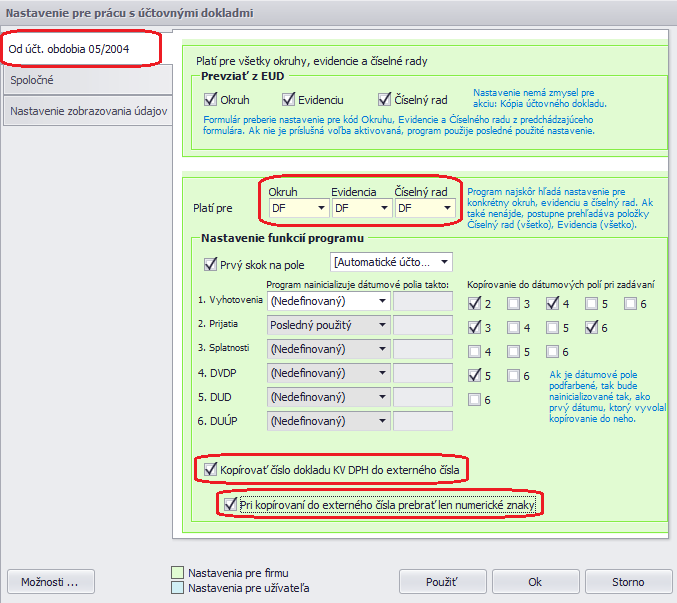Uncheck the Číselný rad checkbox

386,99
